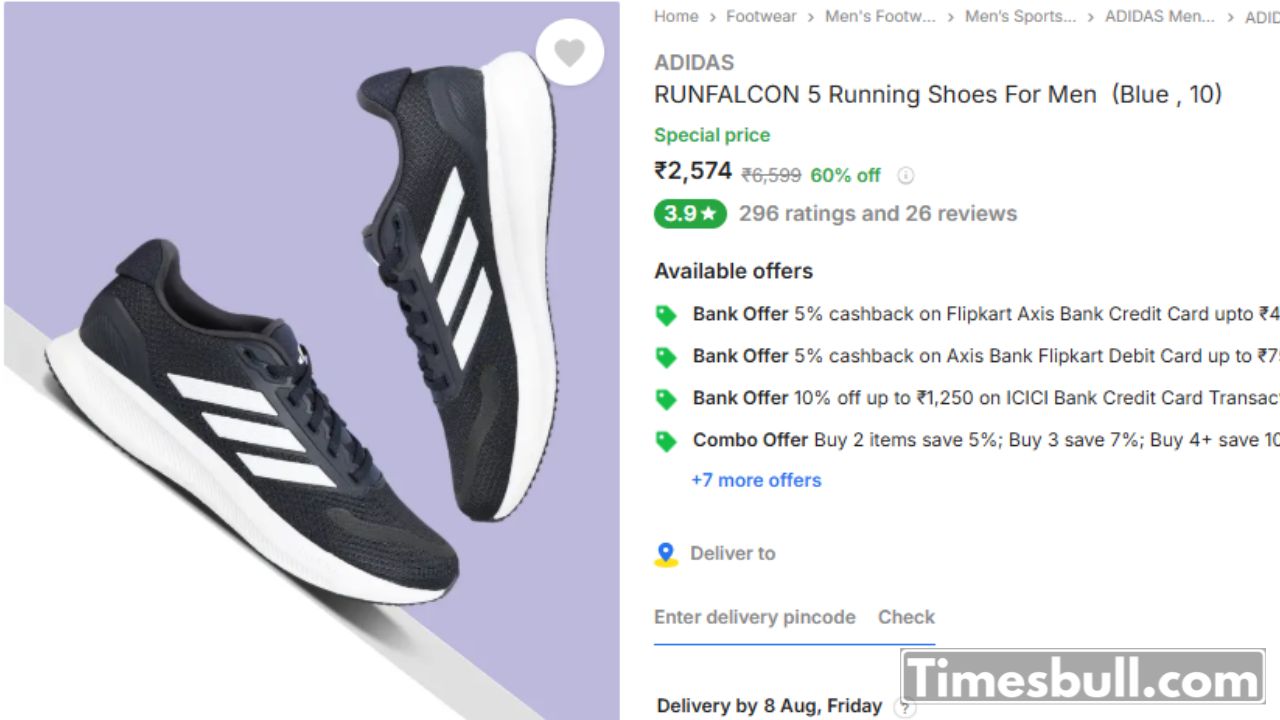Click the delivery date help icon
Viewport: 1280px width, 720px height.
pos(905,708)
